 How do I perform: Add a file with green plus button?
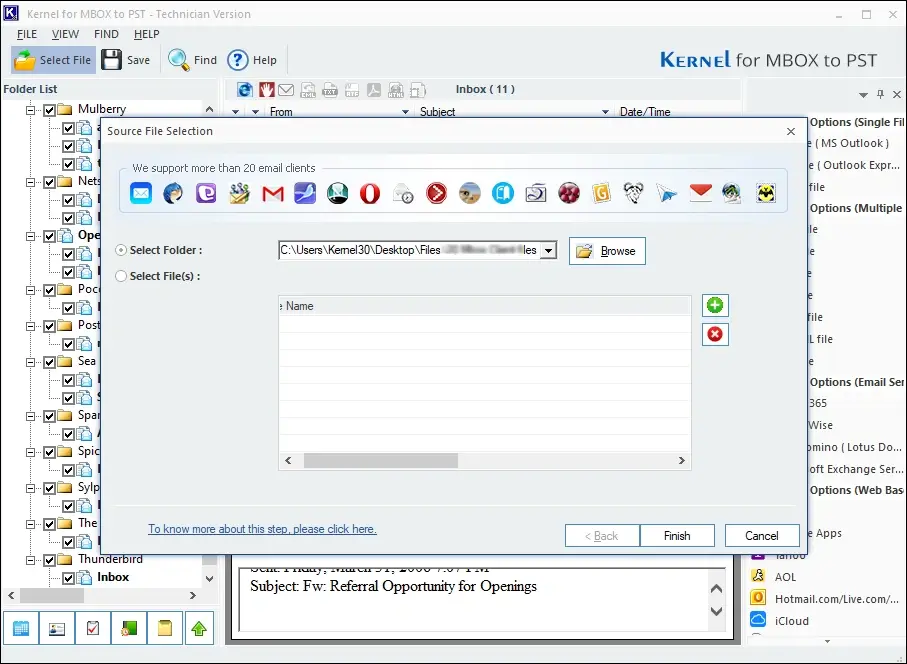click(715, 305)
